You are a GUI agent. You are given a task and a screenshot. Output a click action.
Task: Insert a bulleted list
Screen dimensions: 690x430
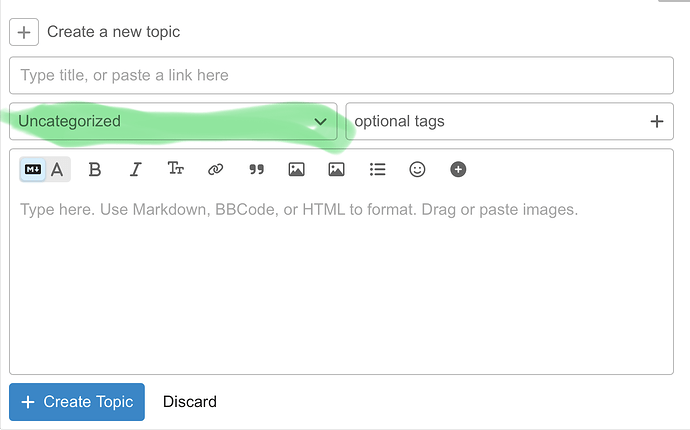tap(377, 170)
